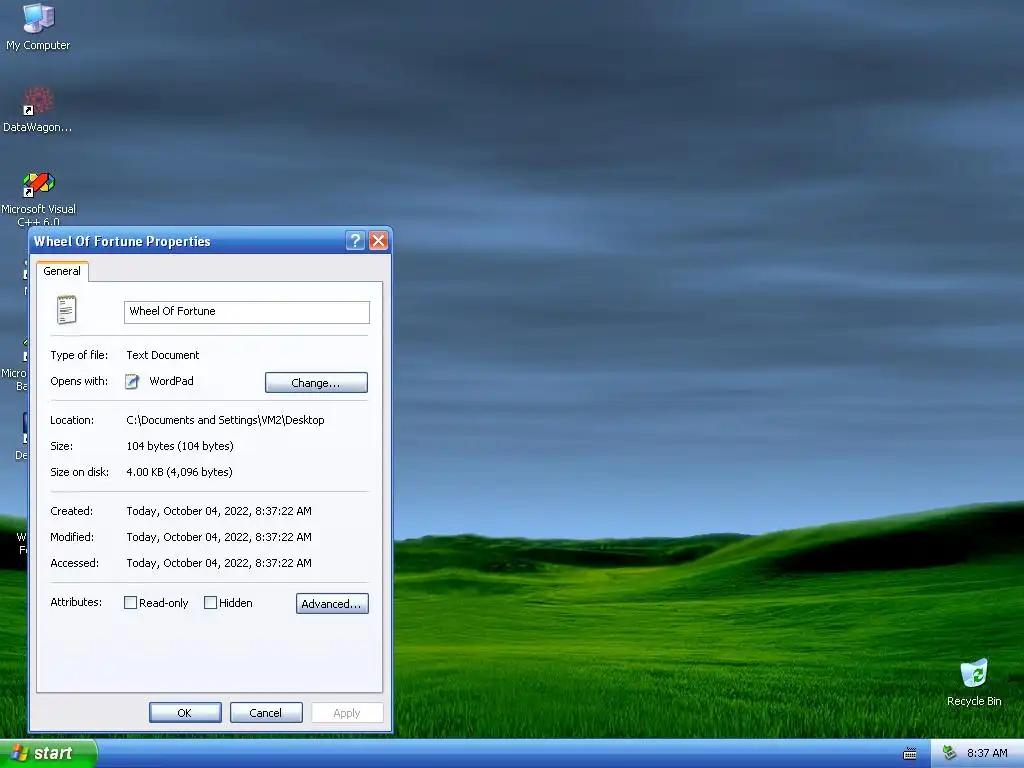Click the Text Document file type value

pos(163,355)
